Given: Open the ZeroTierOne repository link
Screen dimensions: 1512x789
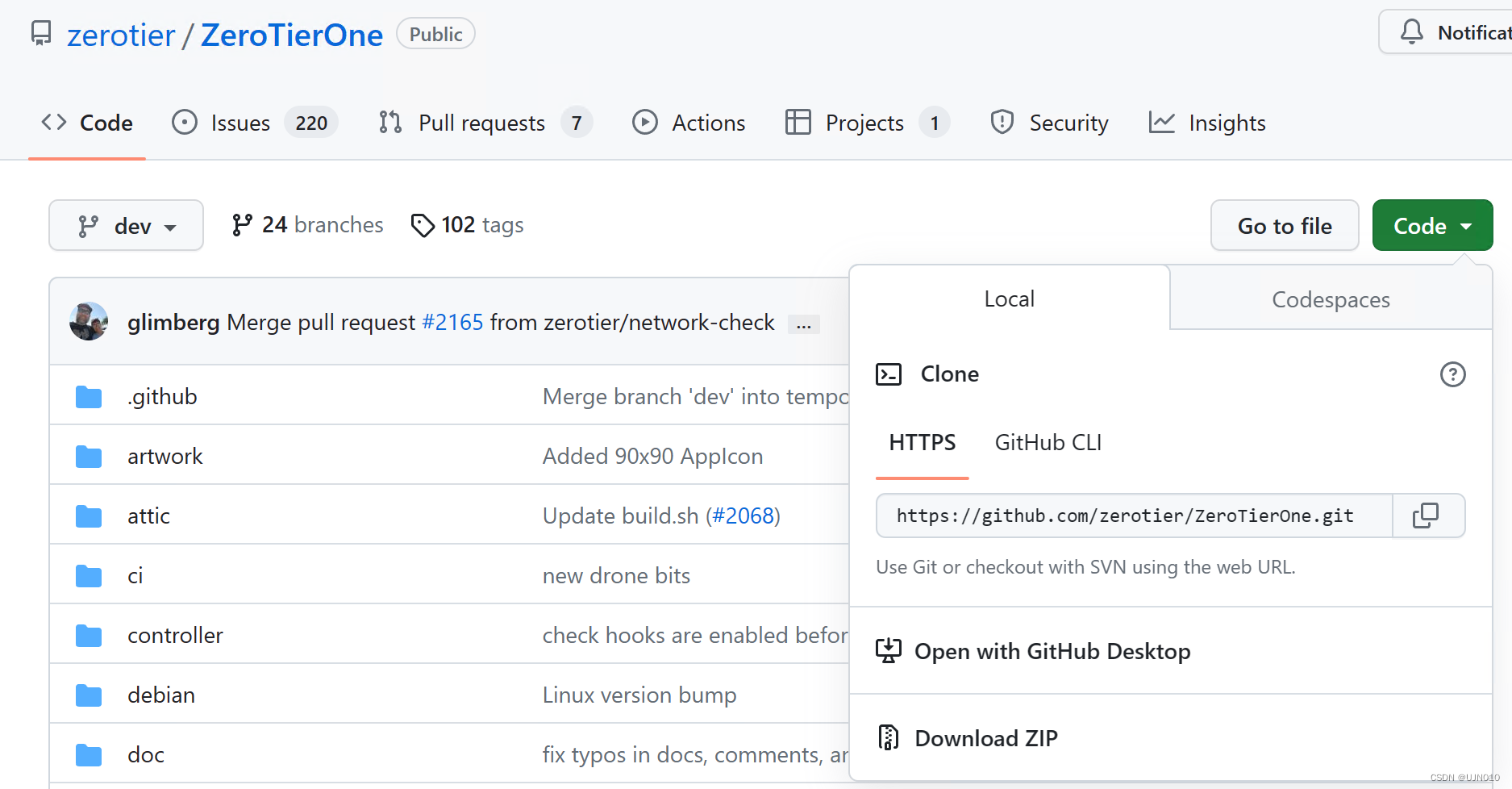Looking at the screenshot, I should point(292,35).
